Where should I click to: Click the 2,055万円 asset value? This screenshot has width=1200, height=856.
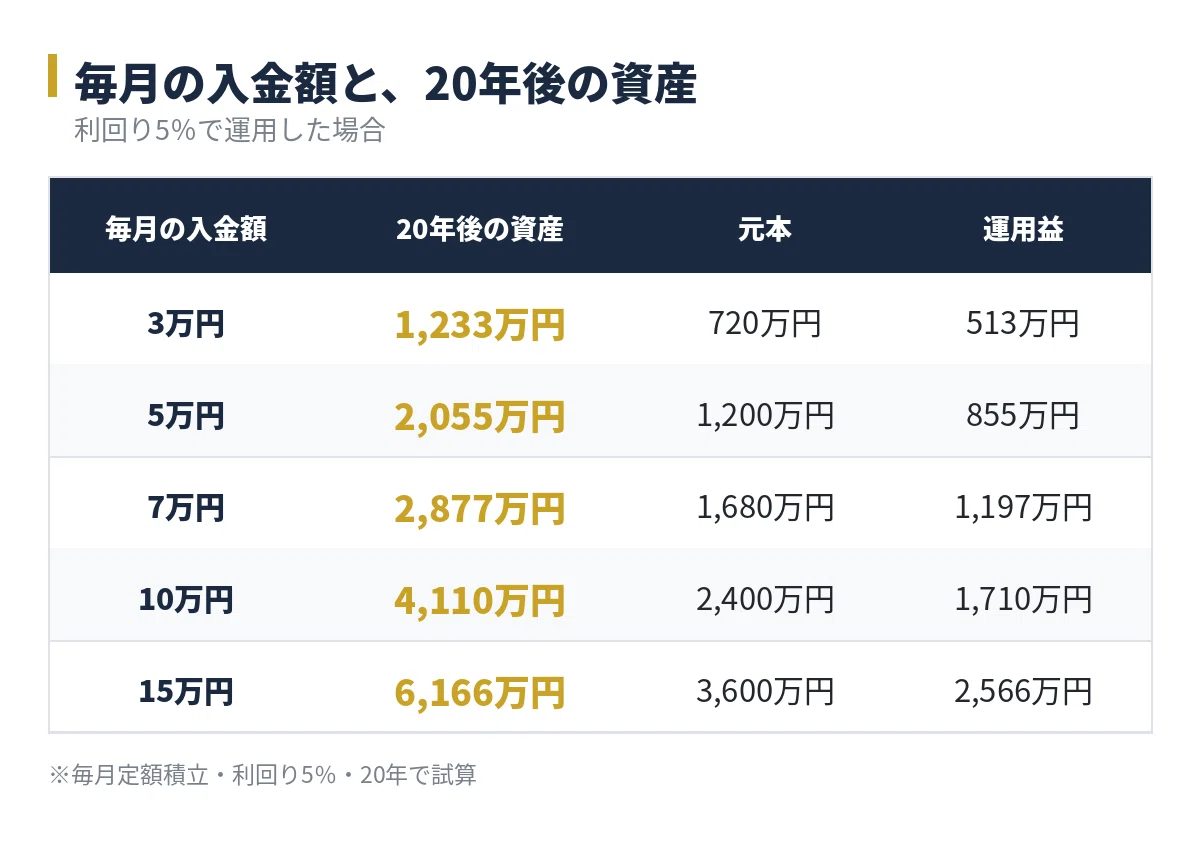pyautogui.click(x=480, y=417)
